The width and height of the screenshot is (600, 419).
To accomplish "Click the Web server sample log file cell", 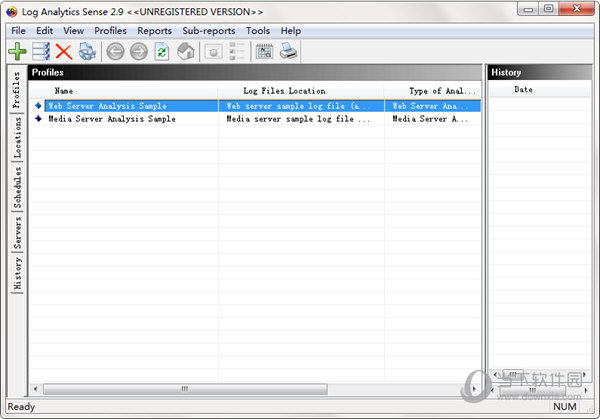I will click(x=301, y=106).
